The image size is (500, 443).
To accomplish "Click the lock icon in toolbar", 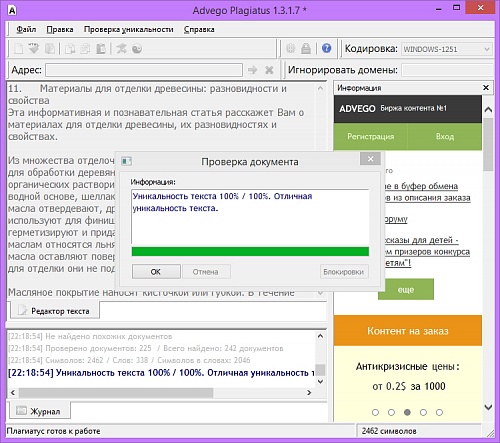I will (x=306, y=49).
